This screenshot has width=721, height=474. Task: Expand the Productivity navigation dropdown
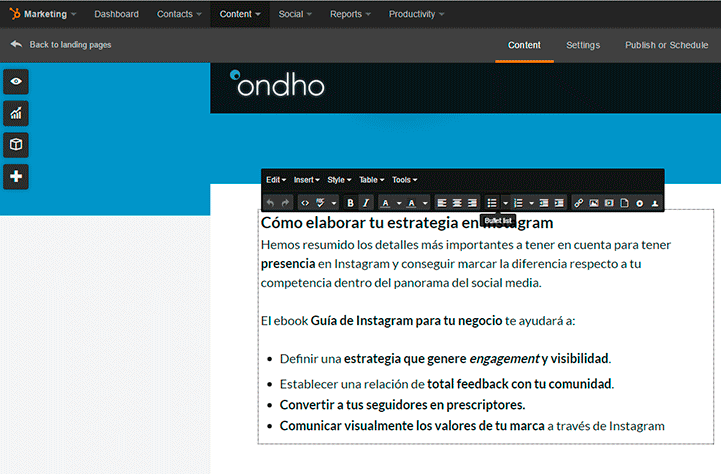click(416, 14)
